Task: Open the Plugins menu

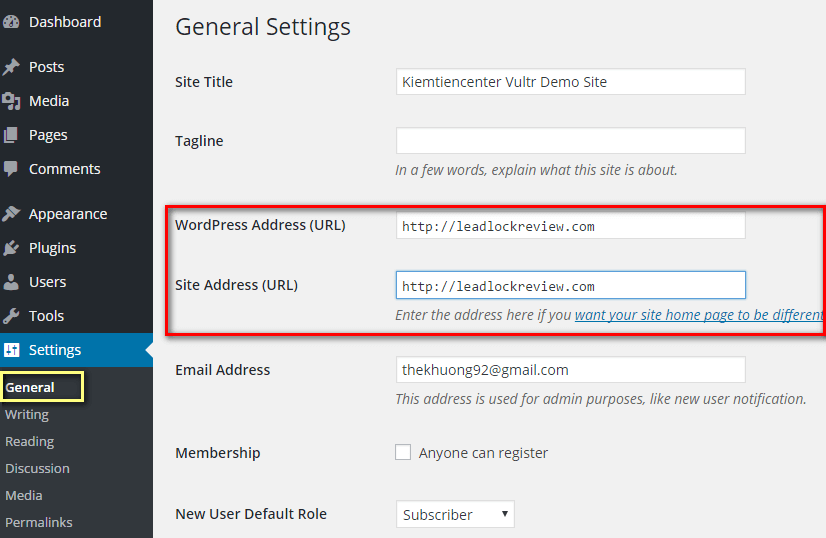Action: point(52,248)
